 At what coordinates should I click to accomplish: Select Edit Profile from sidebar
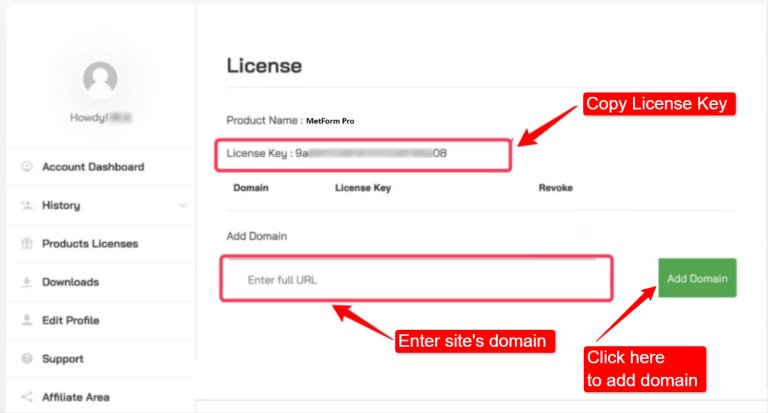[x=70, y=320]
